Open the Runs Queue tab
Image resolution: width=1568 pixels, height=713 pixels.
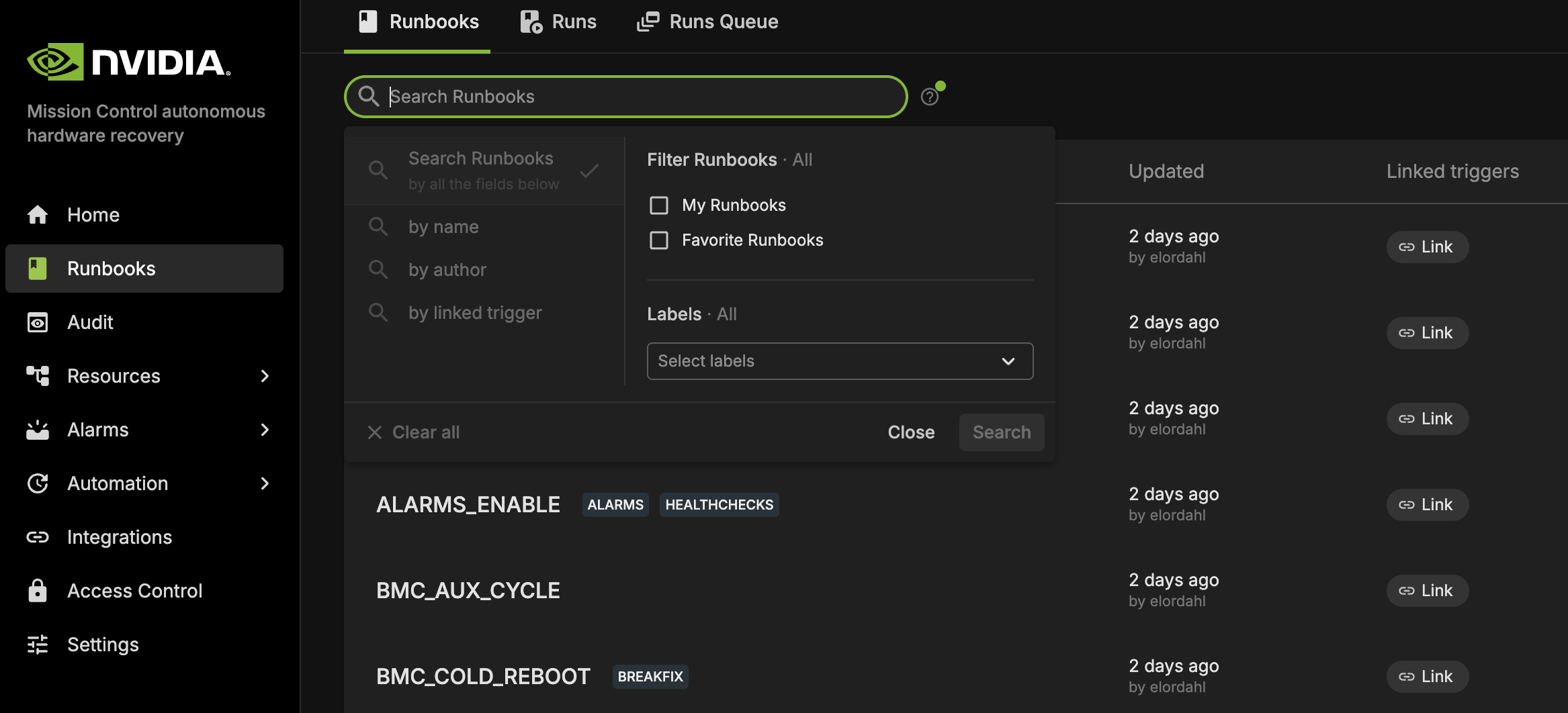point(707,22)
